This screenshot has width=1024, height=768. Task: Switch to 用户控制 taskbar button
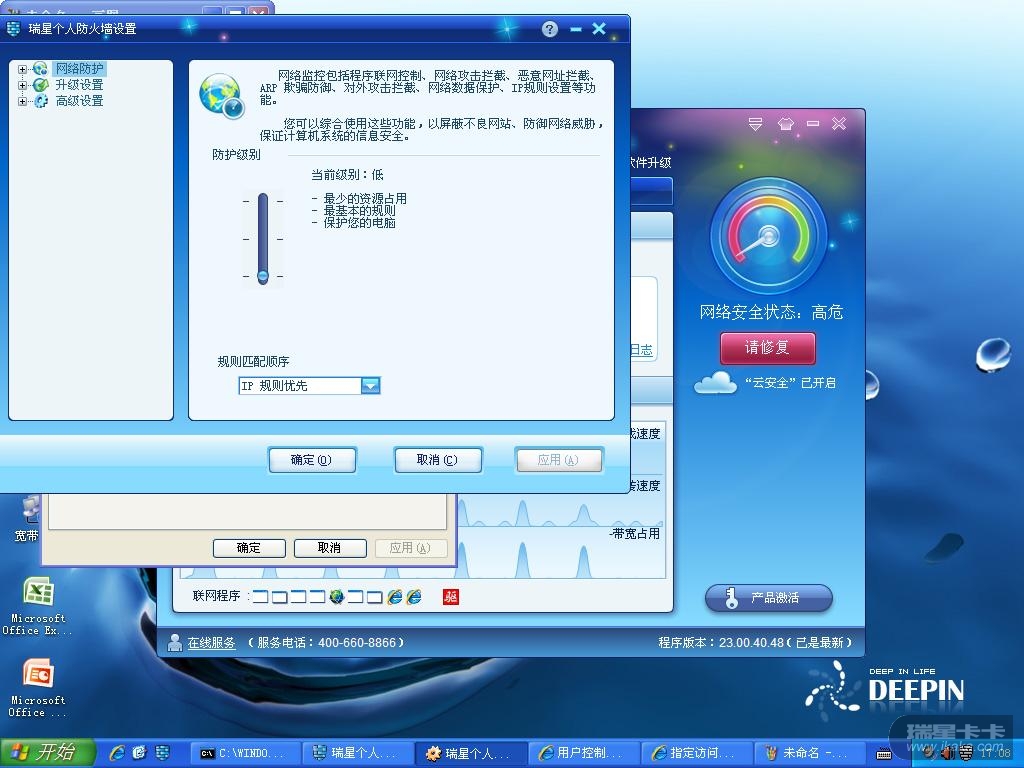585,753
